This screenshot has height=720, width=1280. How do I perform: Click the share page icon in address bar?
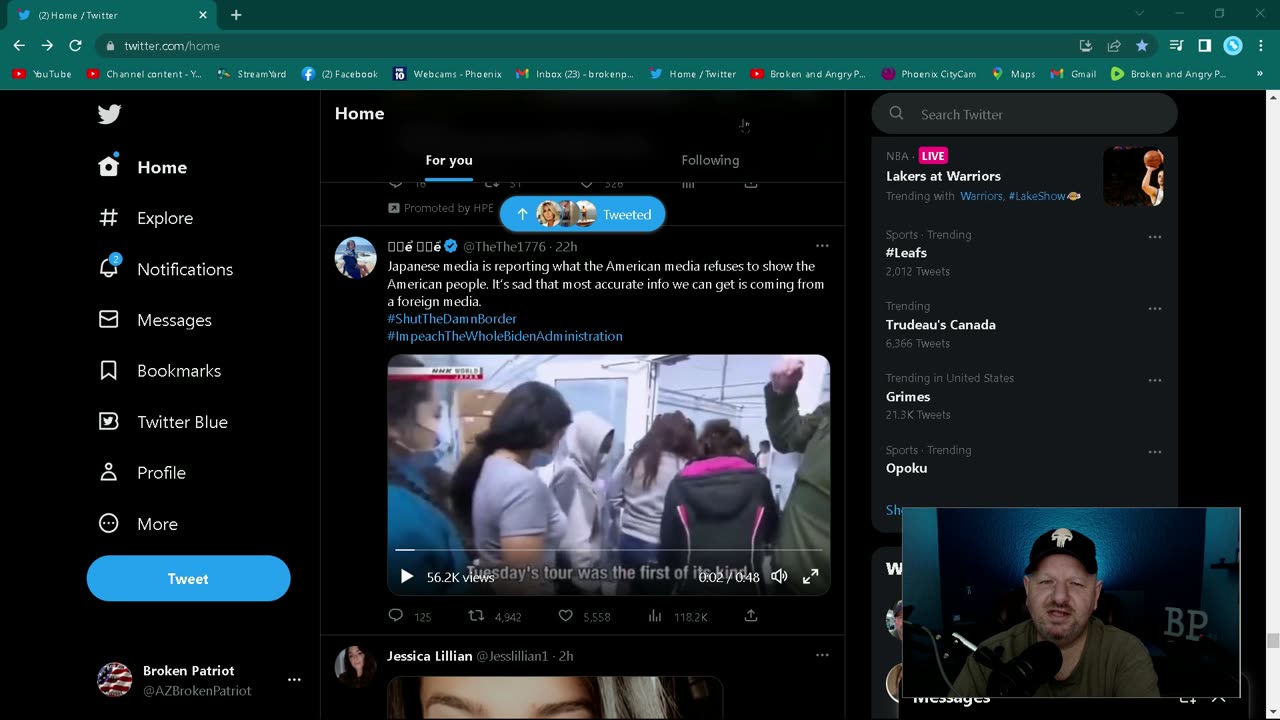[x=1114, y=45]
